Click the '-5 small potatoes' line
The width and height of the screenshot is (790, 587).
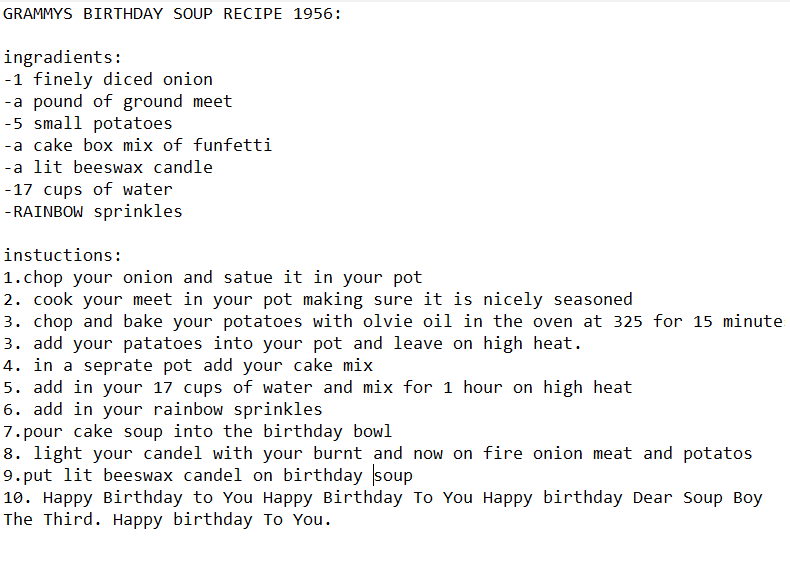[x=88, y=123]
